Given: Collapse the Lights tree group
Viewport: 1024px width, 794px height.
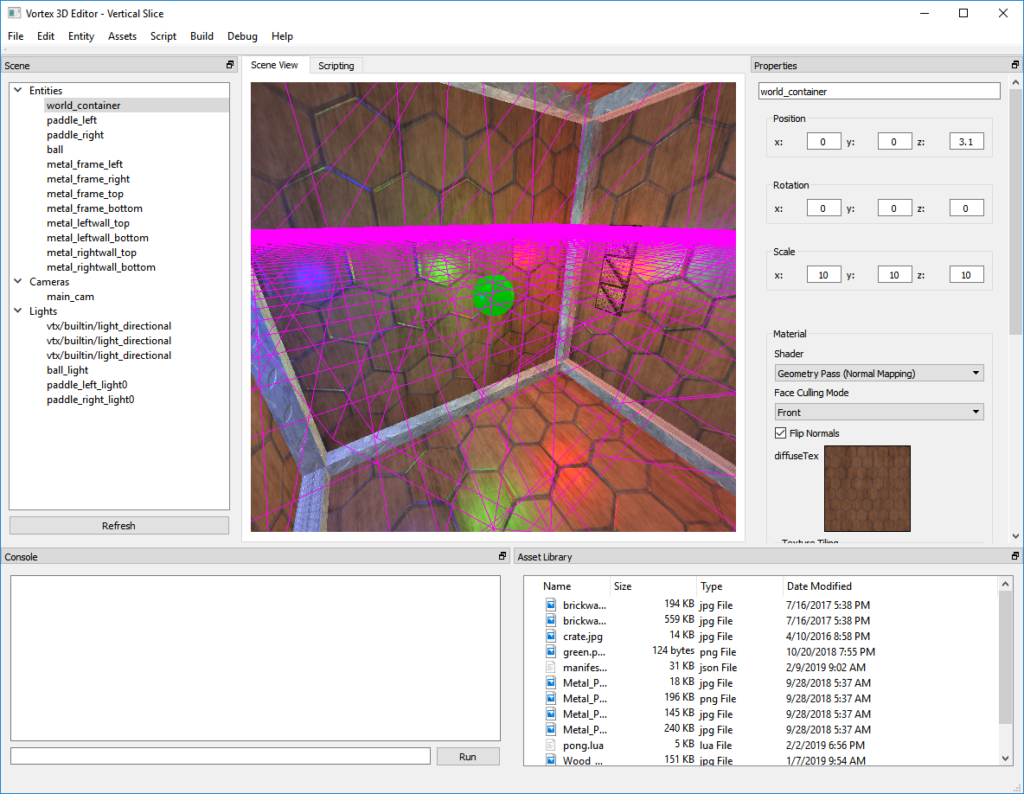Looking at the screenshot, I should pos(19,311).
